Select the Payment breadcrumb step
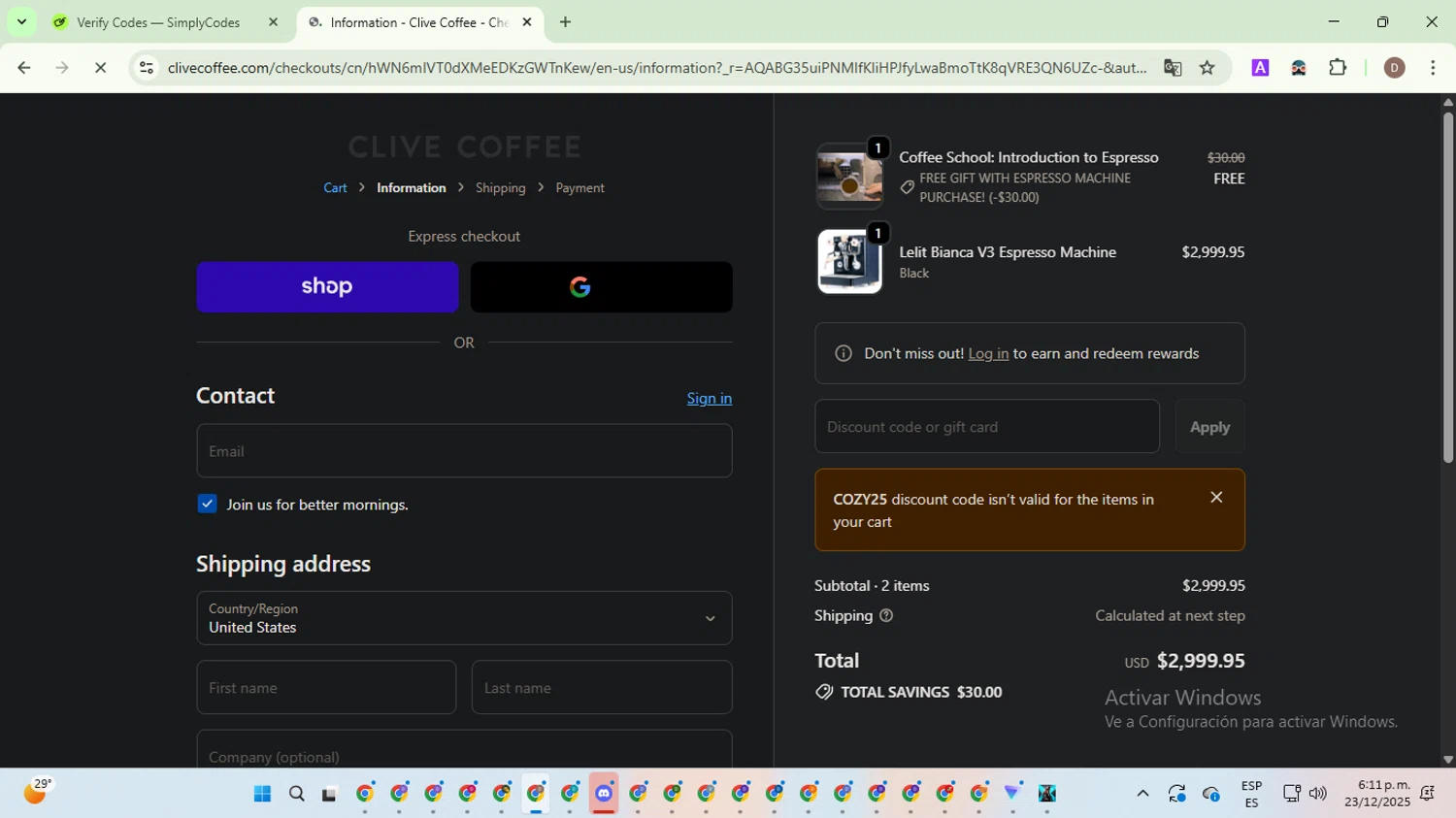The width and height of the screenshot is (1456, 818). click(580, 187)
